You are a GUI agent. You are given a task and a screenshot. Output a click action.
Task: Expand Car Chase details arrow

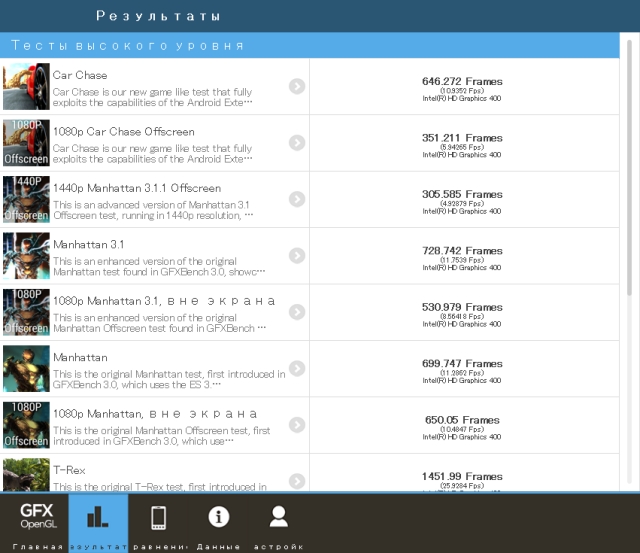point(297,86)
